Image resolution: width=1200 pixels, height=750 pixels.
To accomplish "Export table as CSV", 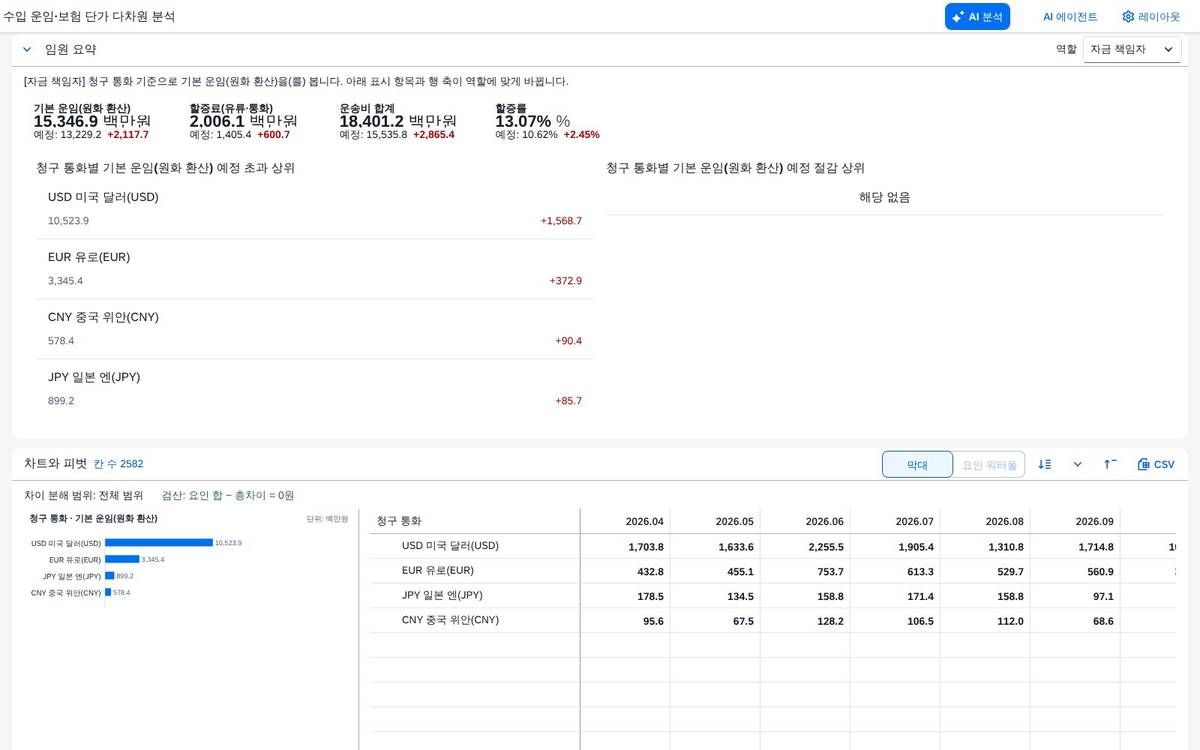I will [x=1156, y=464].
